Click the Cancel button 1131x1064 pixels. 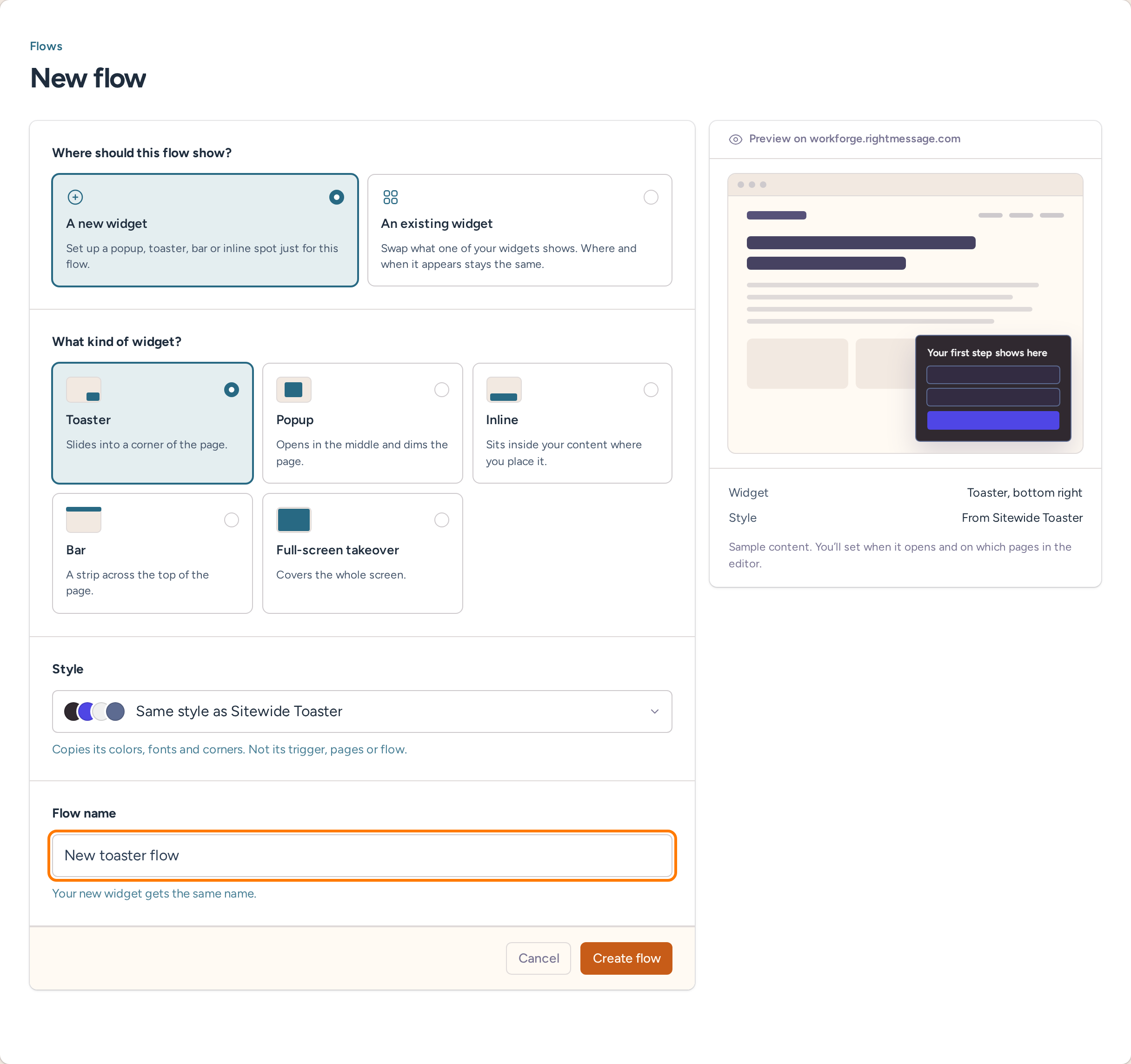click(538, 958)
